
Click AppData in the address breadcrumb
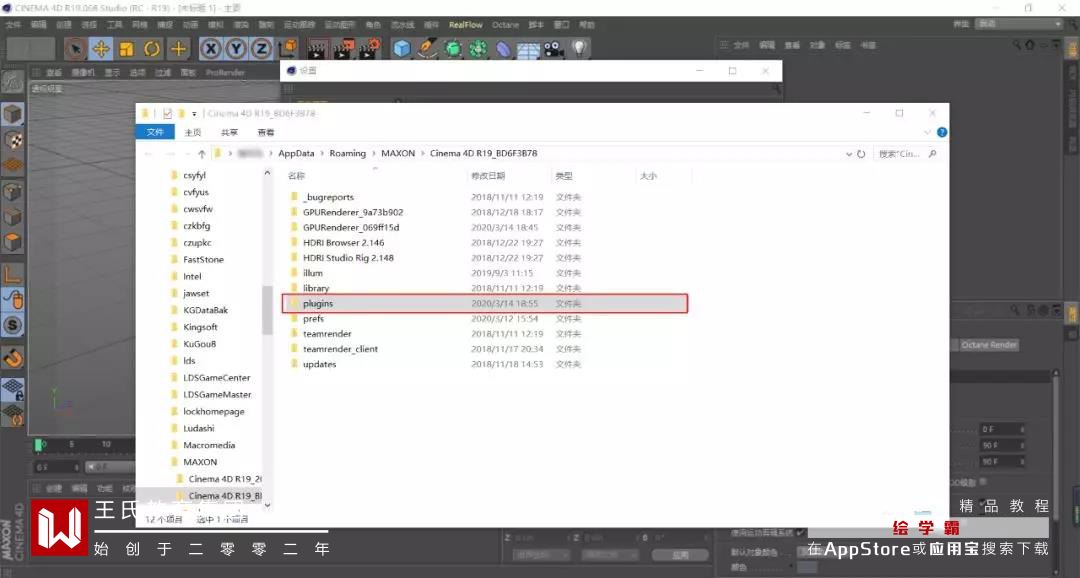point(296,154)
